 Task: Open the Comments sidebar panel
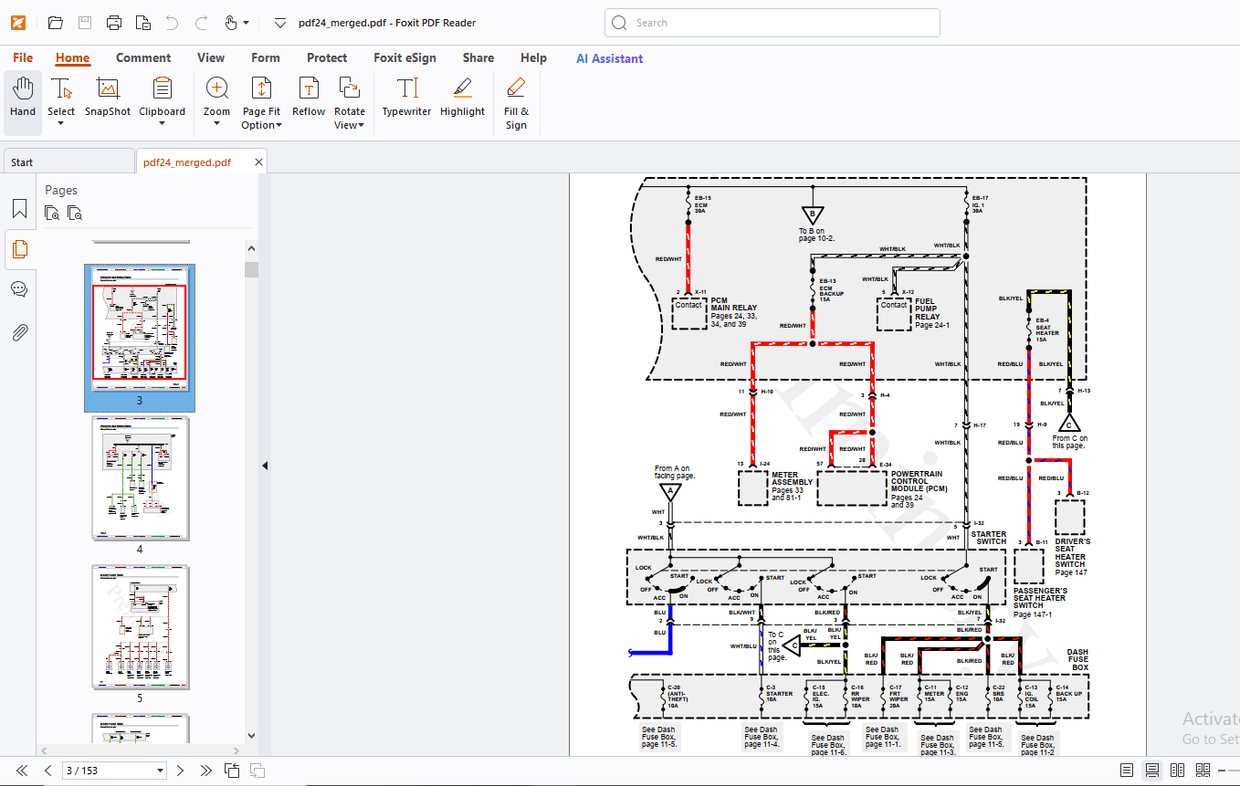click(19, 290)
